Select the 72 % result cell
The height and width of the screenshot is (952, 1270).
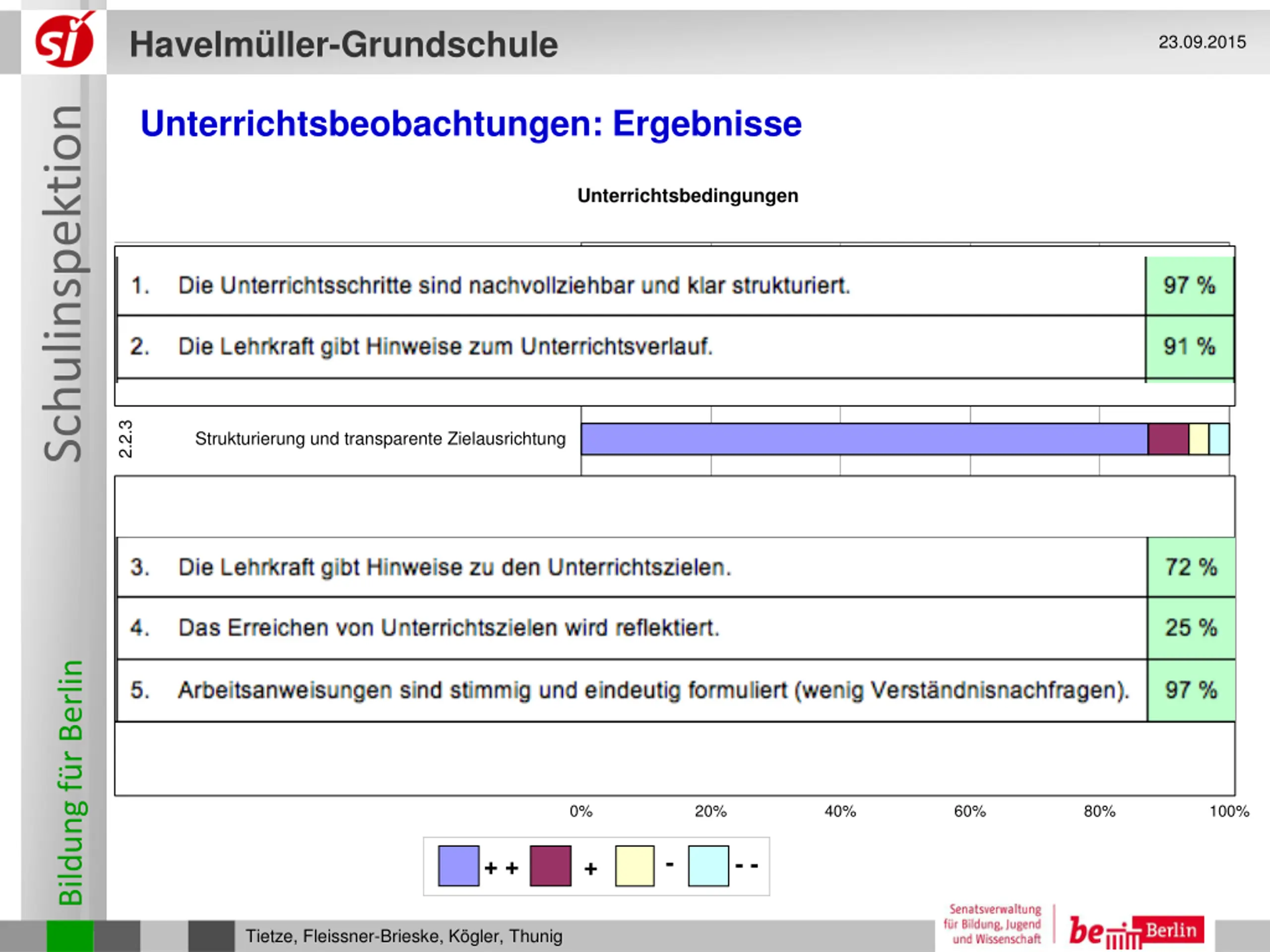1191,567
